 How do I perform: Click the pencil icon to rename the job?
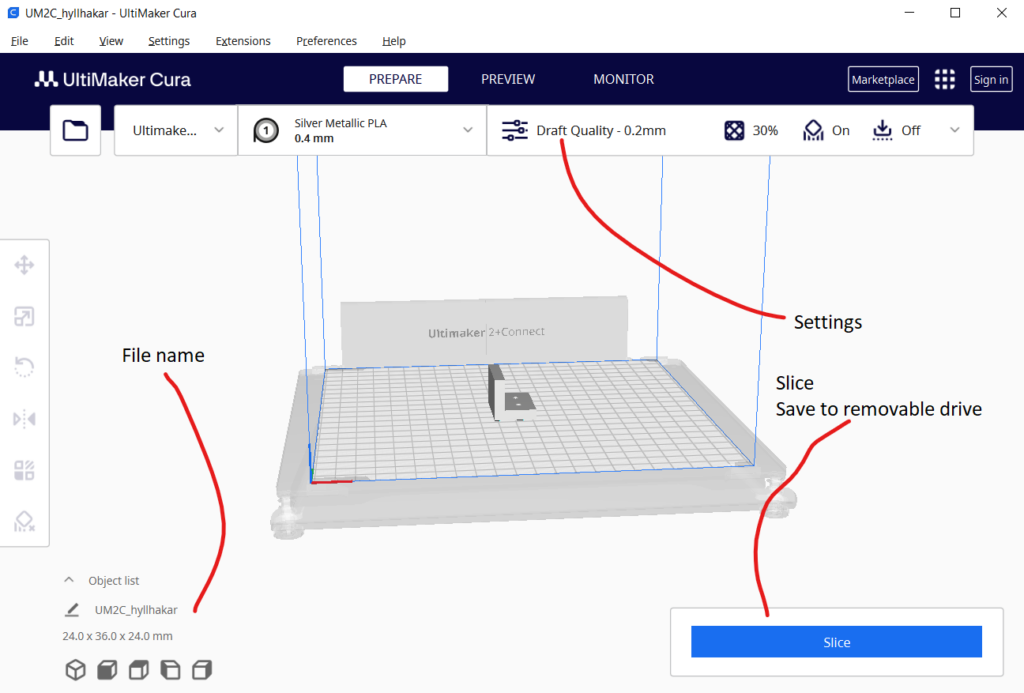tap(72, 609)
